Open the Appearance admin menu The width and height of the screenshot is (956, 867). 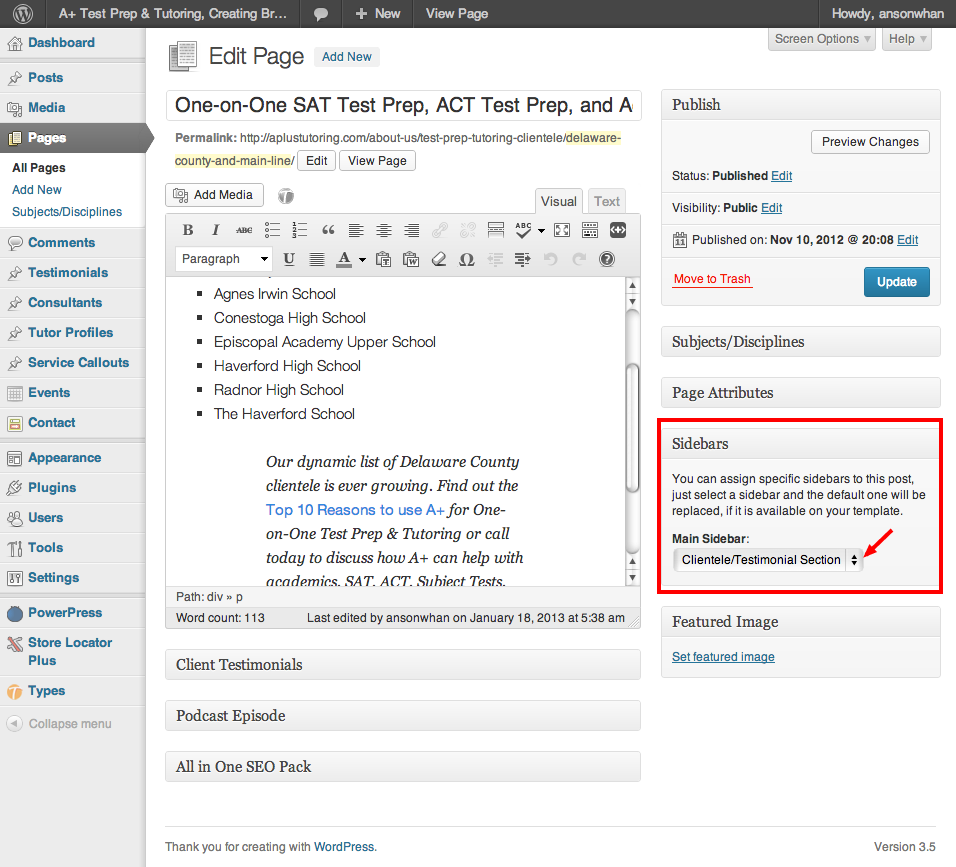pyautogui.click(x=73, y=458)
